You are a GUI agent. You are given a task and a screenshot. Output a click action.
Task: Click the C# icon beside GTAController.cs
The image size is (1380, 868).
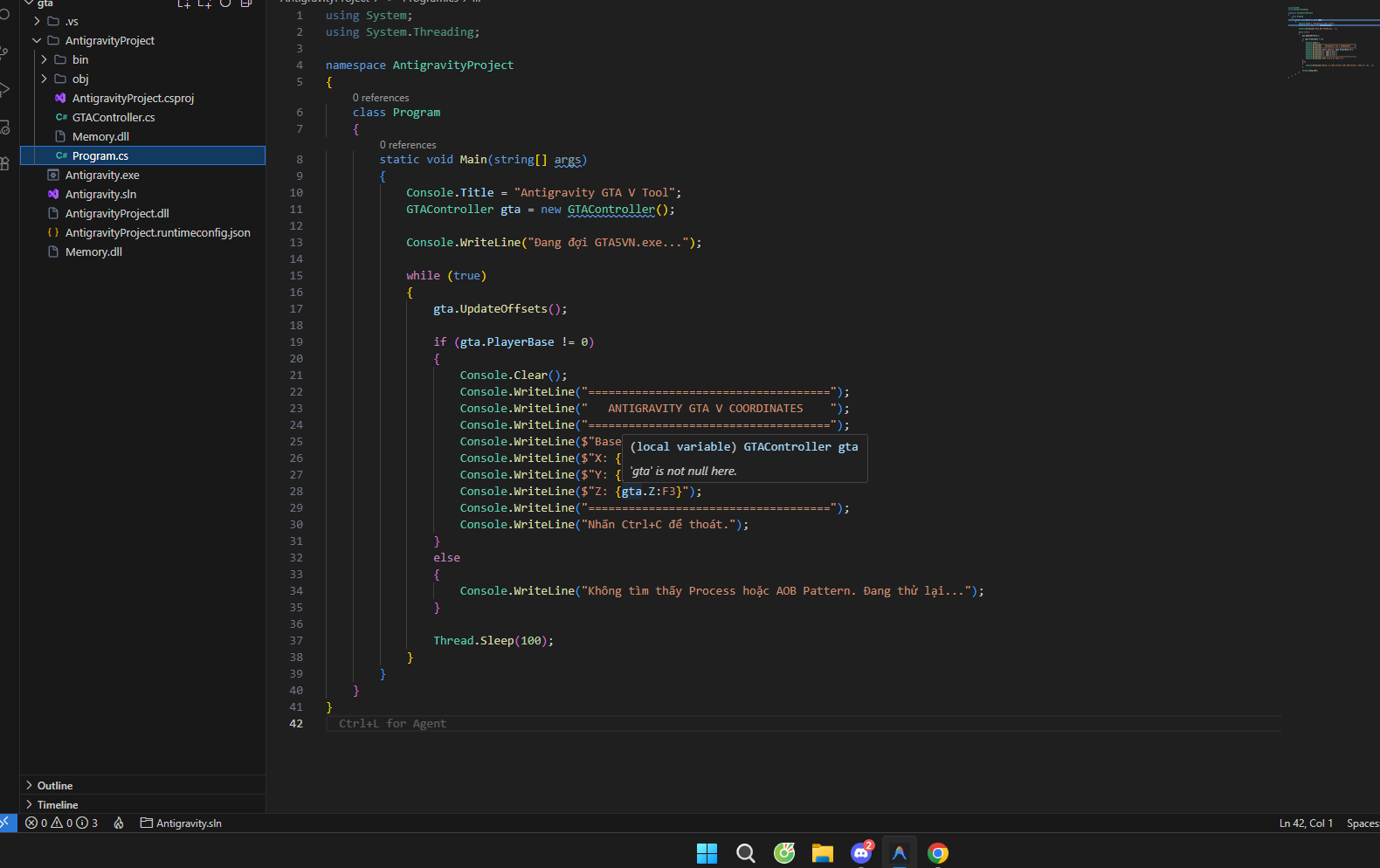(61, 117)
